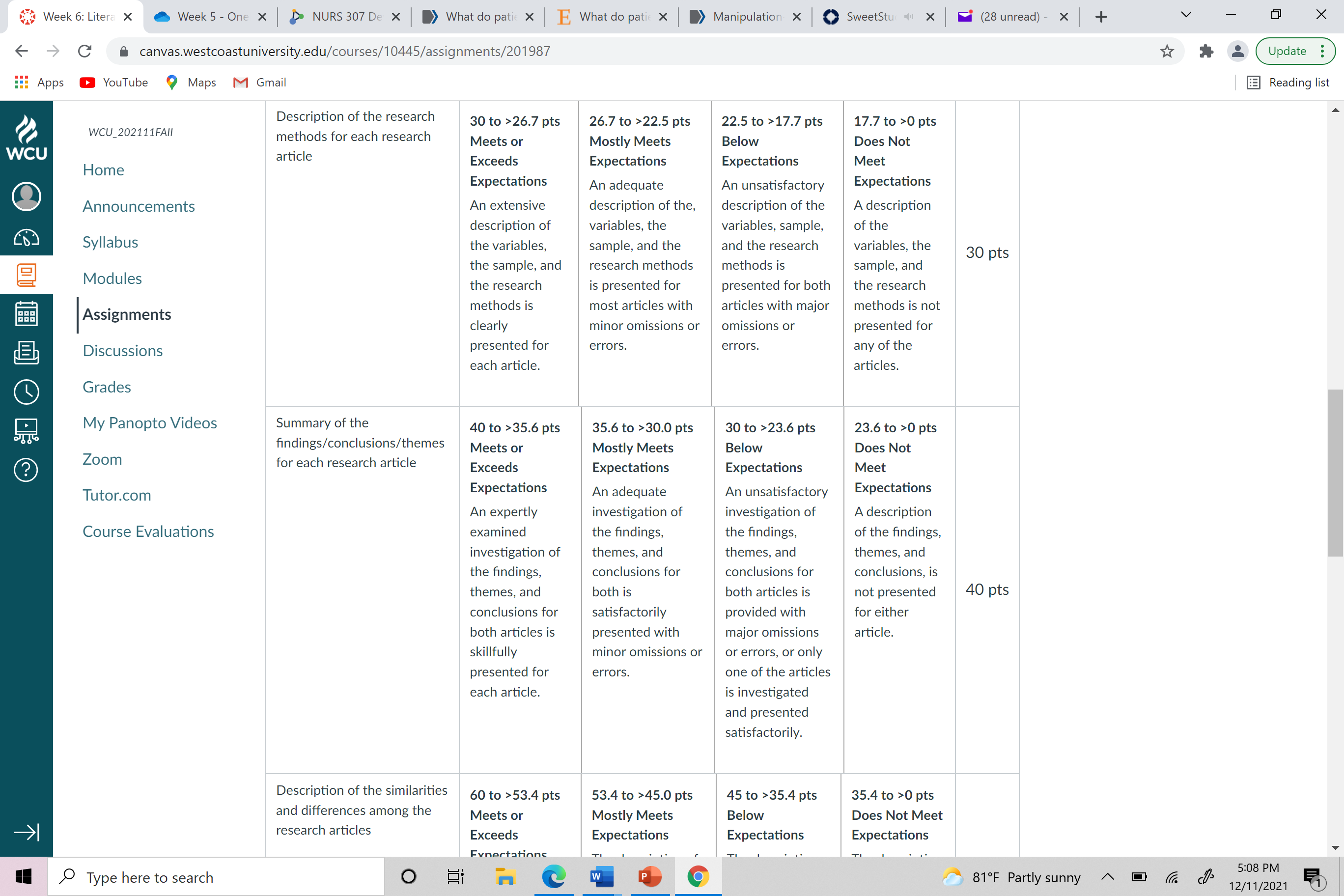Open the Syllabus link
Viewport: 1344px width, 896px height.
[x=111, y=242]
